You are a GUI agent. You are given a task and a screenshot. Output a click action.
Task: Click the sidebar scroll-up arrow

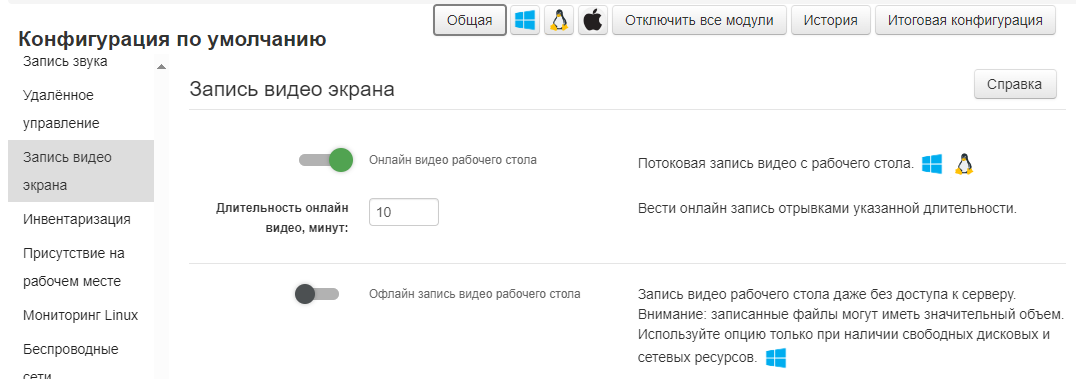[161, 67]
